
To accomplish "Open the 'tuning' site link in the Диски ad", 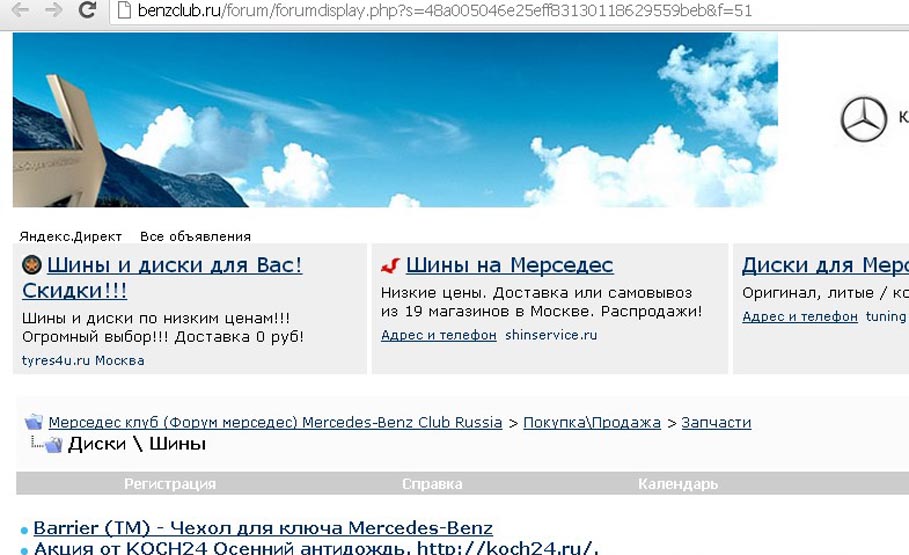I will 886,317.
